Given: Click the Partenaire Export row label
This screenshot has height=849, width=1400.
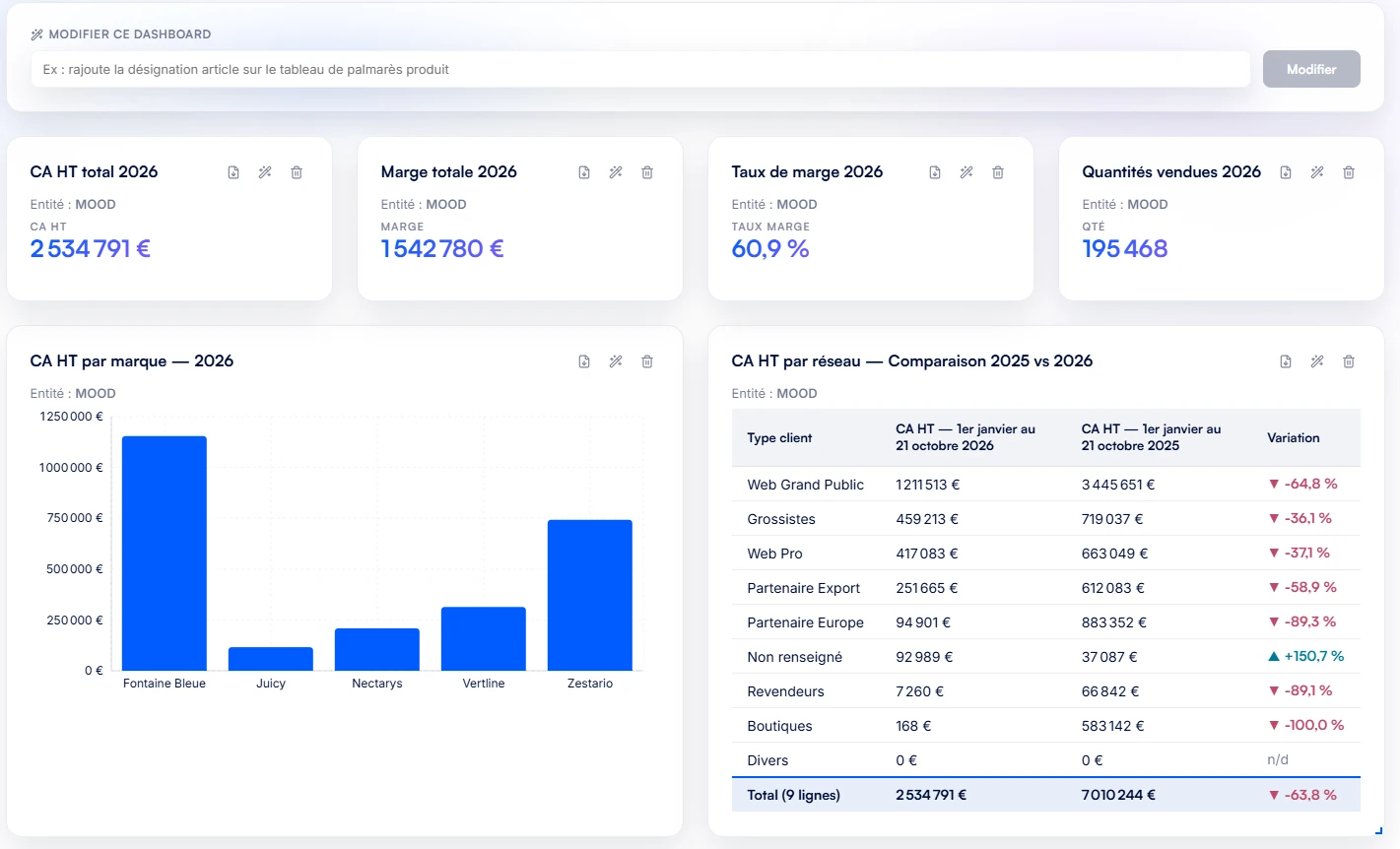Looking at the screenshot, I should click(803, 588).
